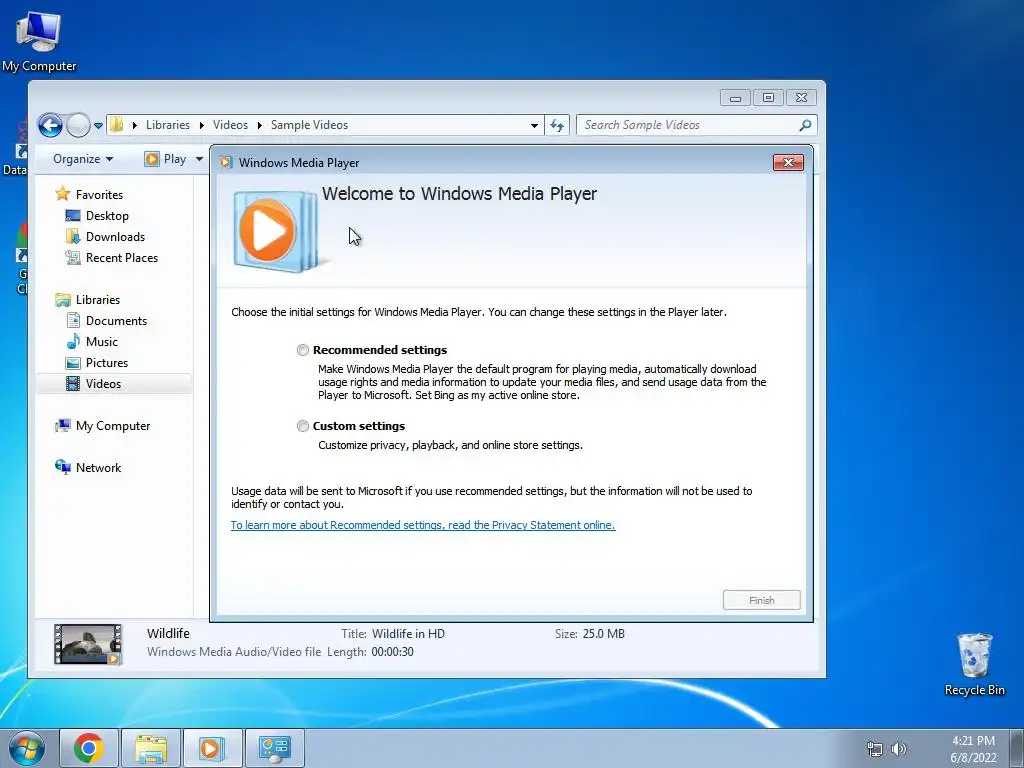1024x768 pixels.
Task: Open the Music library
Action: [x=102, y=342]
